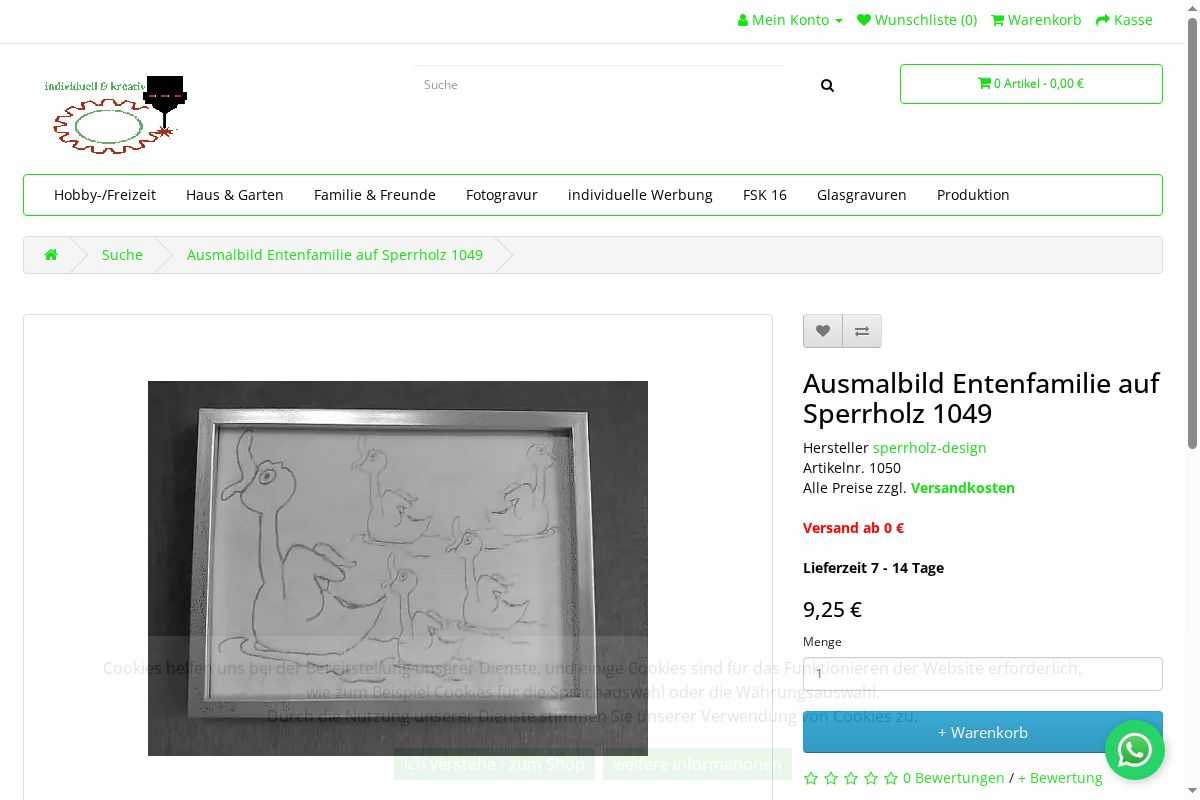Expand Mein Konto dropdown
Screen dimensions: 1200x800
(x=790, y=20)
